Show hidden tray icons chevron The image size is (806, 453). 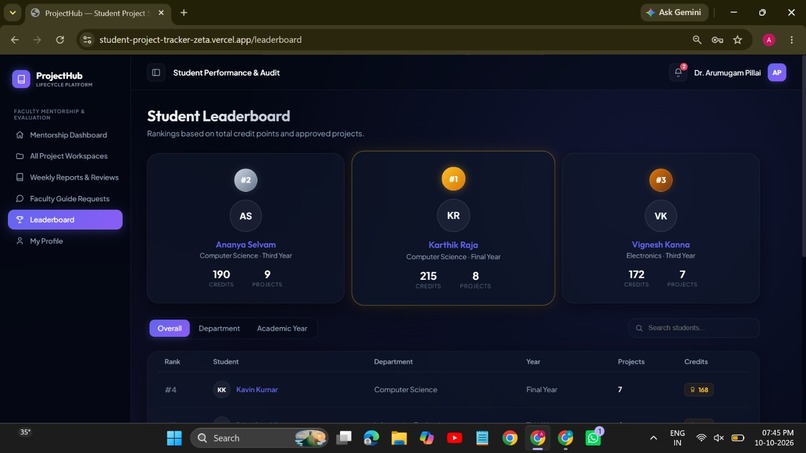653,438
